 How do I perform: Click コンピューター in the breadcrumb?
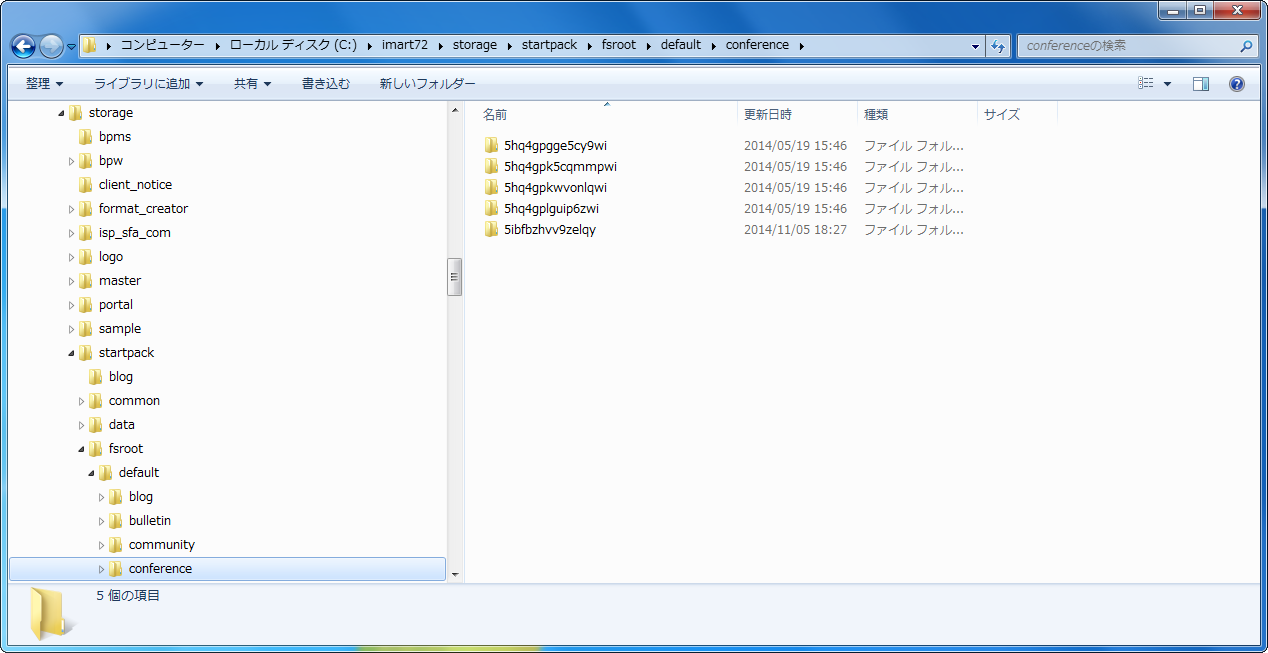point(162,45)
